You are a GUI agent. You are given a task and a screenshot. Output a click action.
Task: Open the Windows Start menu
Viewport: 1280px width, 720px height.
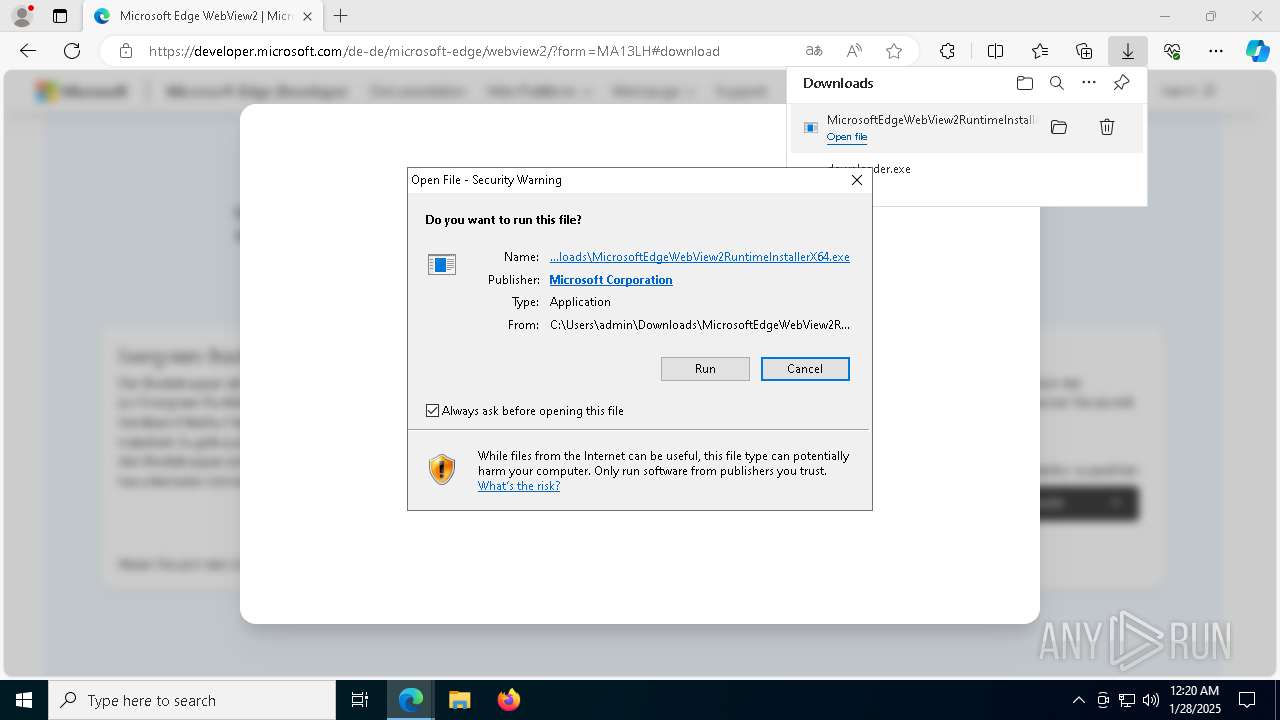(x=24, y=700)
